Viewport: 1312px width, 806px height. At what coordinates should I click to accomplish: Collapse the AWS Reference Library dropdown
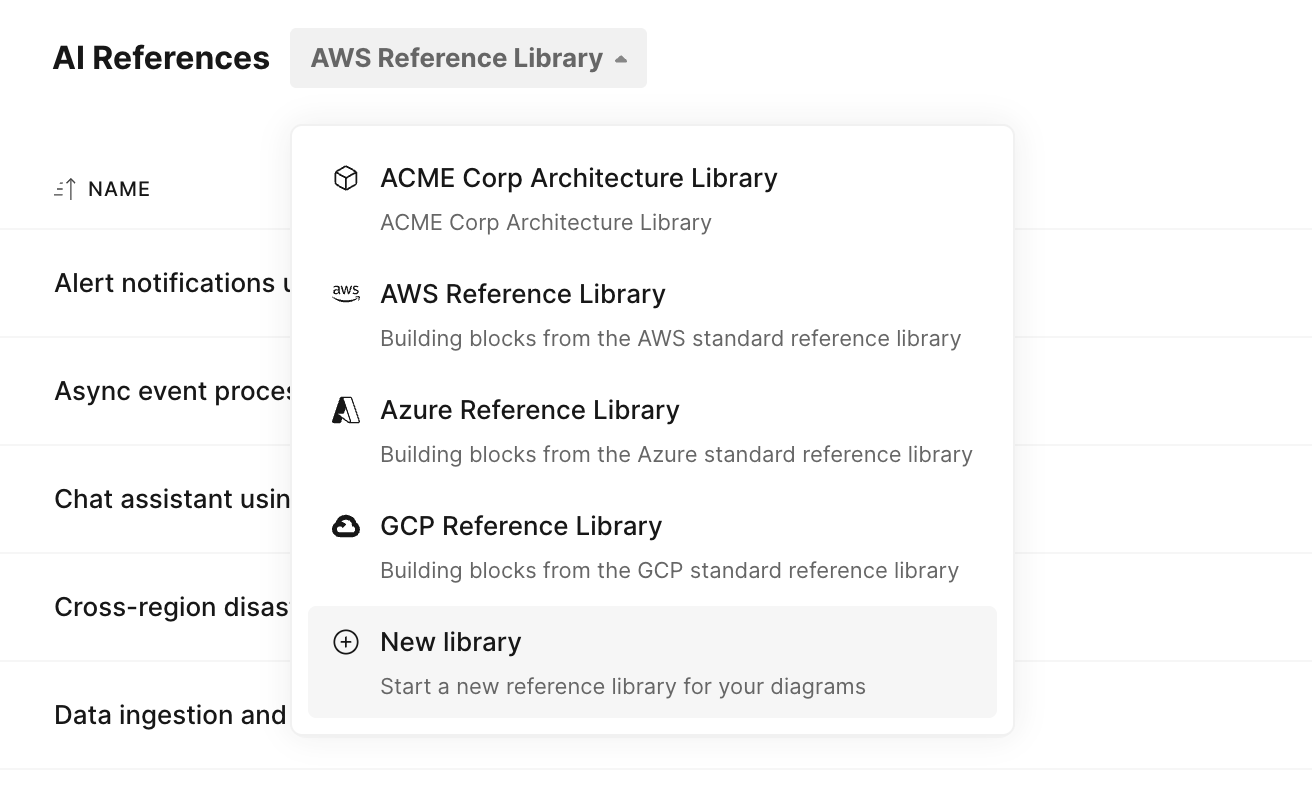[468, 58]
